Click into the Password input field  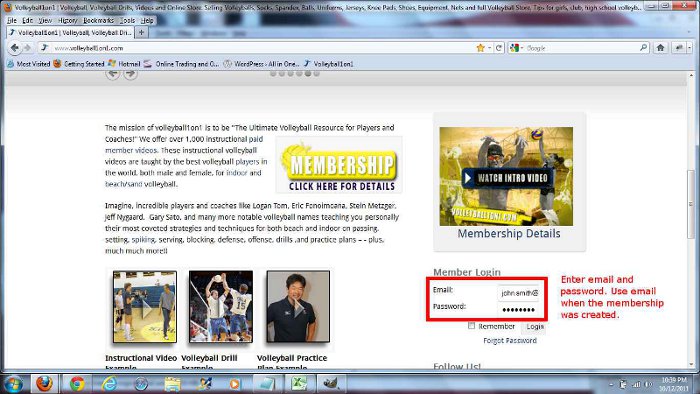(x=518, y=309)
